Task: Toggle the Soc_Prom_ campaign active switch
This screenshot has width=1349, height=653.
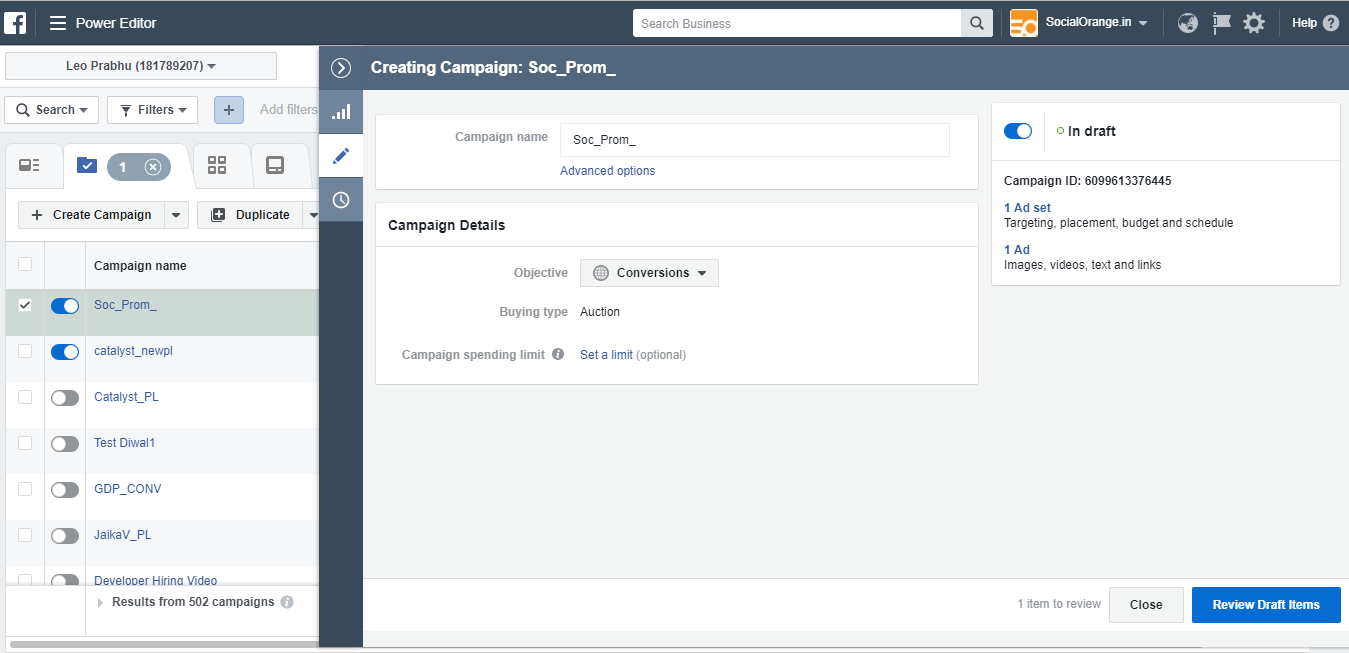Action: pos(64,305)
